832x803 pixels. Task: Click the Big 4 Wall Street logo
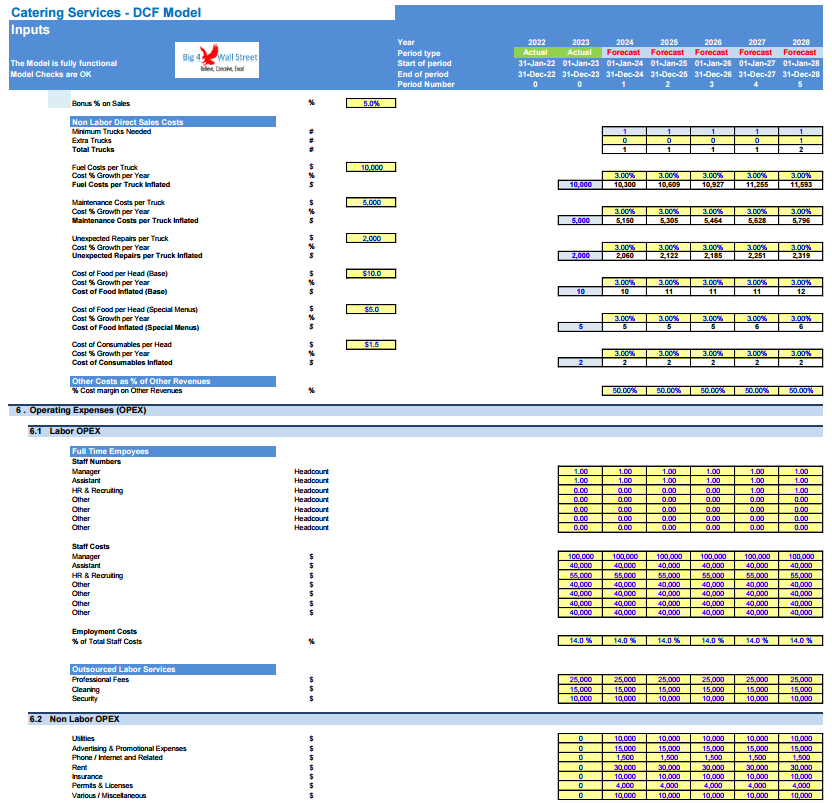click(x=219, y=61)
